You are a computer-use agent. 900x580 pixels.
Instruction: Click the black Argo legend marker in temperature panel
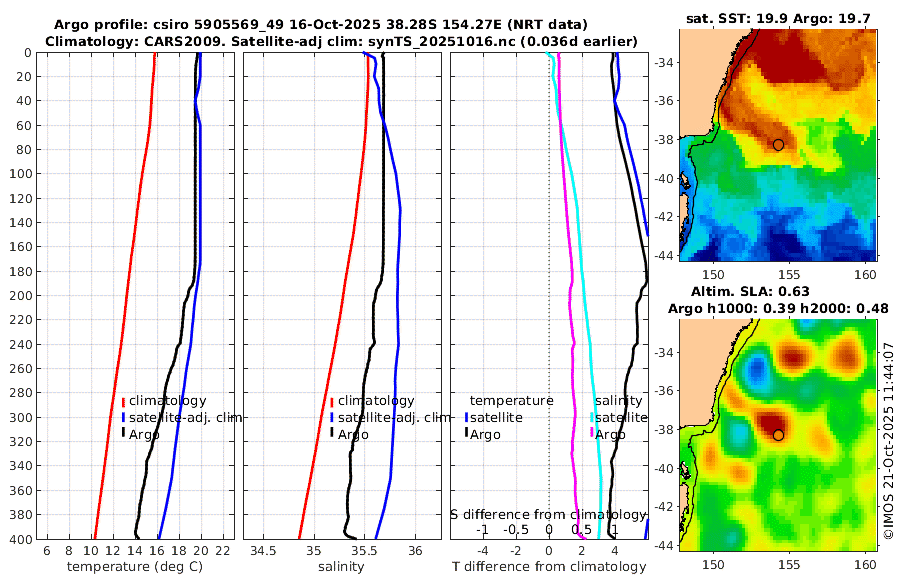click(x=123, y=434)
